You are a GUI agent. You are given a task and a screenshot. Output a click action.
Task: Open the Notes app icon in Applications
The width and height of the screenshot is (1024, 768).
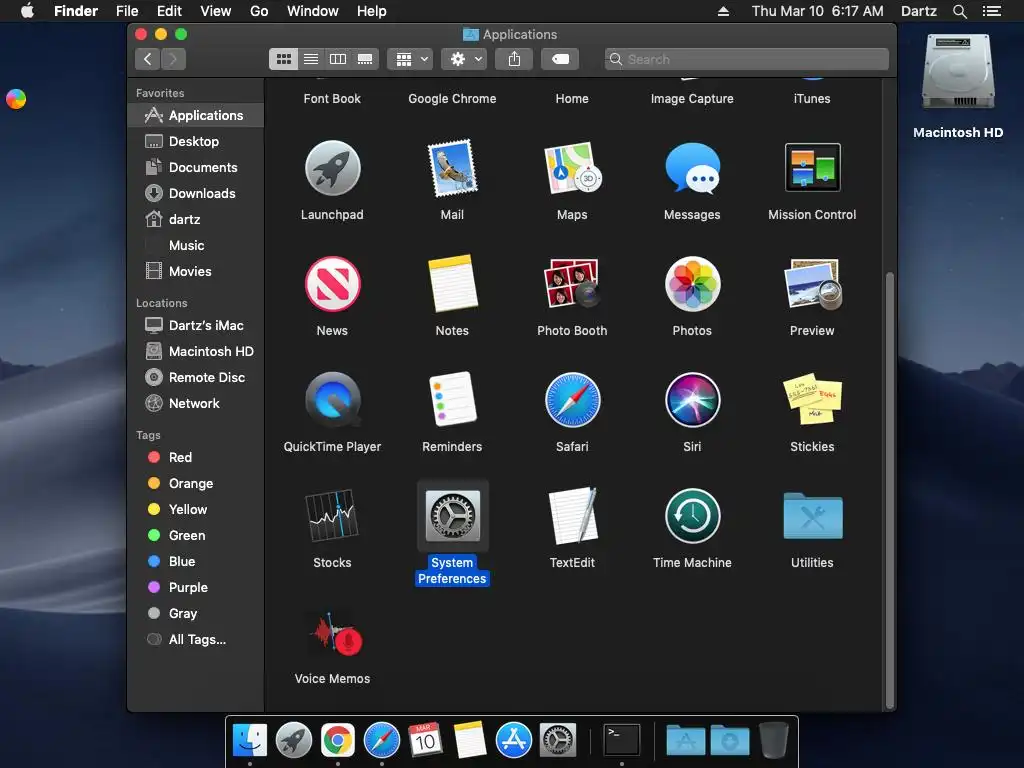(x=452, y=283)
